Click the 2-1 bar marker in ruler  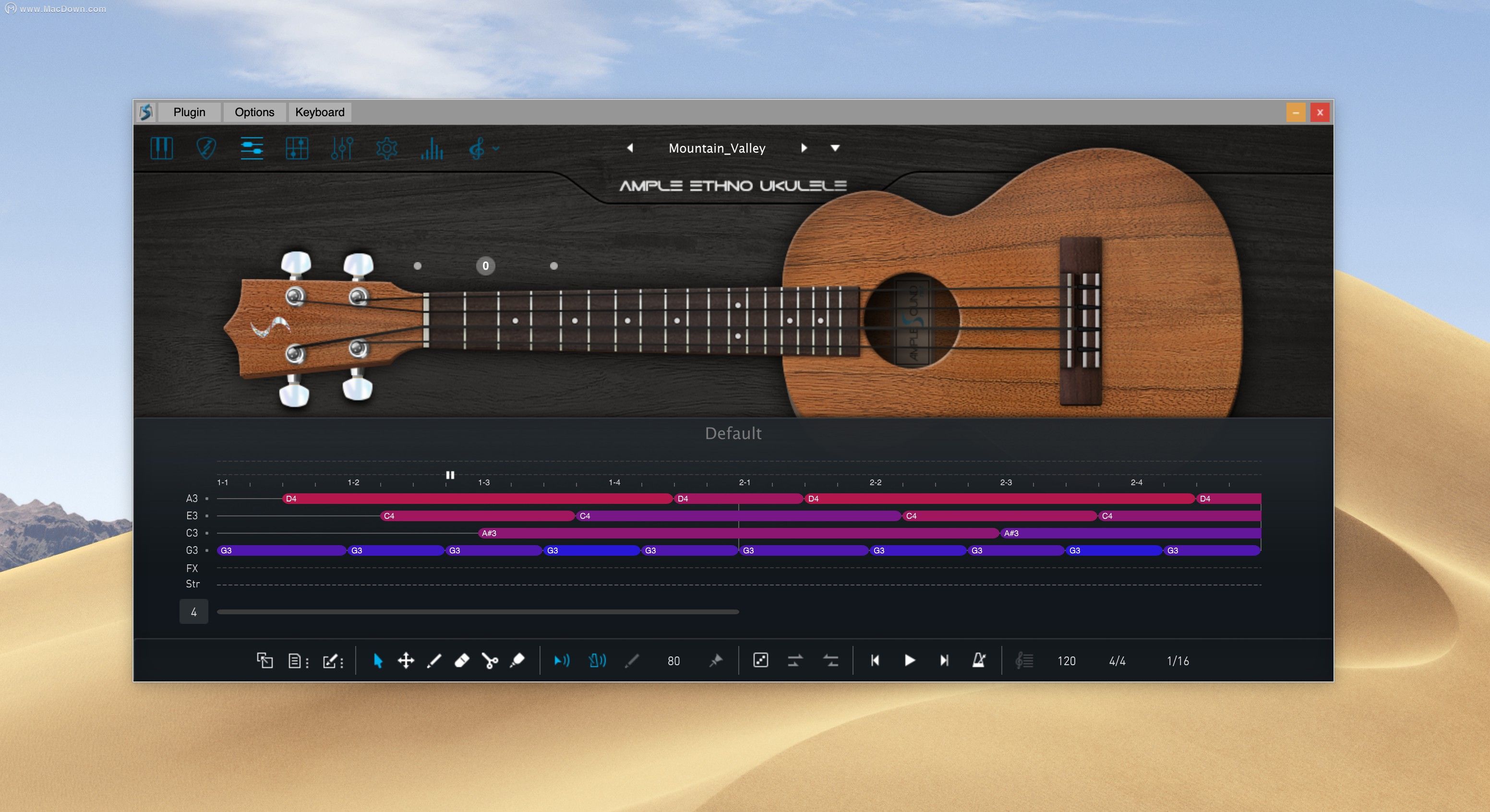[x=745, y=482]
